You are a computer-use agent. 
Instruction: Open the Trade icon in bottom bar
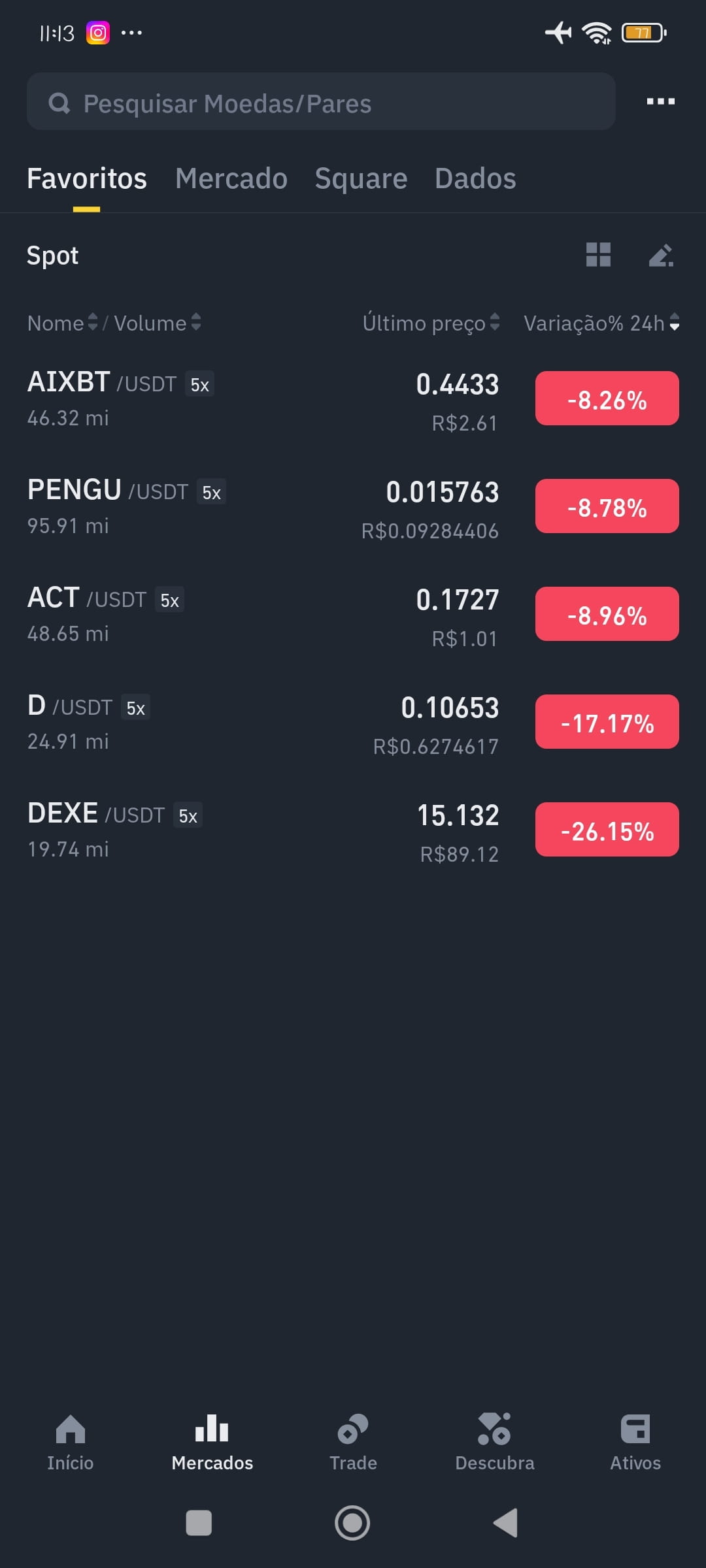tap(353, 1429)
